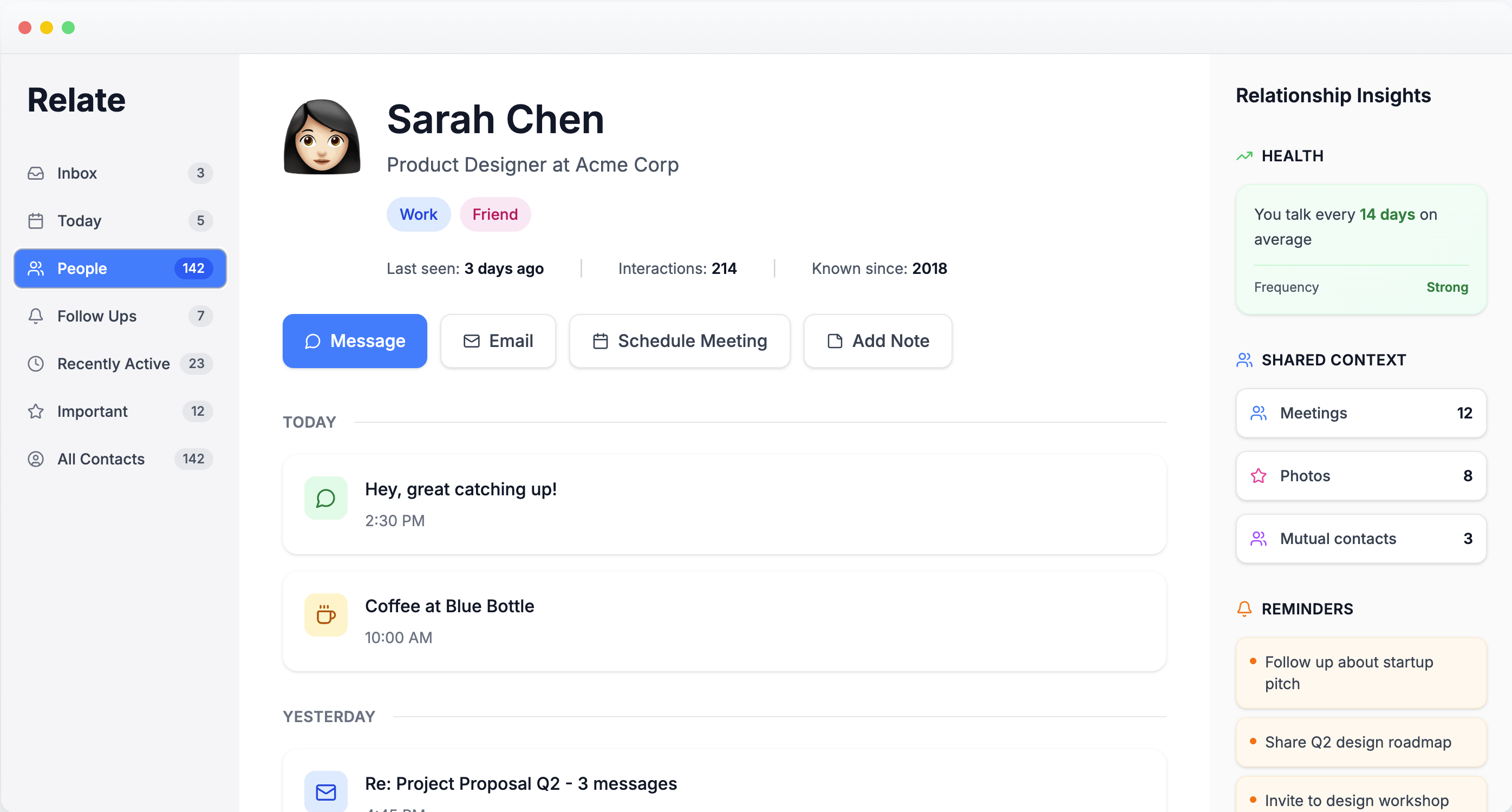Image resolution: width=1512 pixels, height=812 pixels.
Task: Click the Reminders bell icon
Action: click(x=1244, y=609)
